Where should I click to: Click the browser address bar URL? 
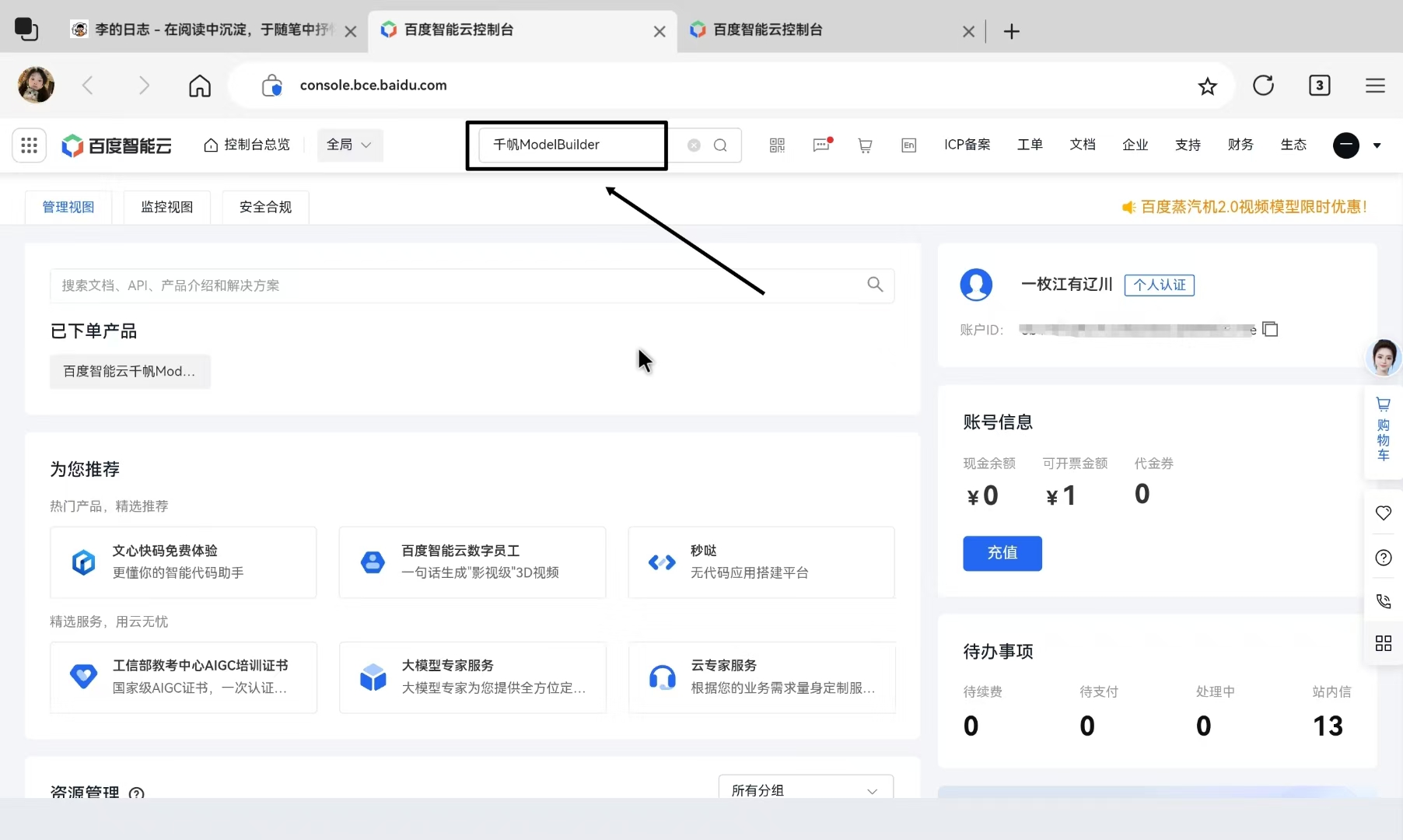(x=373, y=85)
